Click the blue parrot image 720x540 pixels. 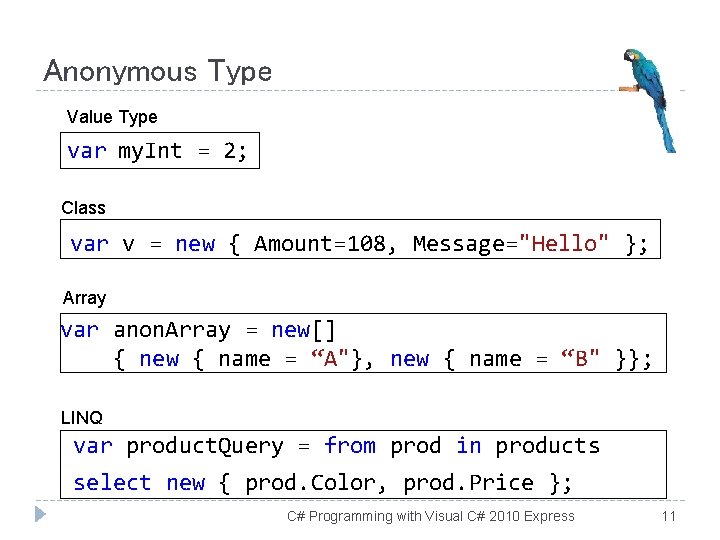pos(648,100)
